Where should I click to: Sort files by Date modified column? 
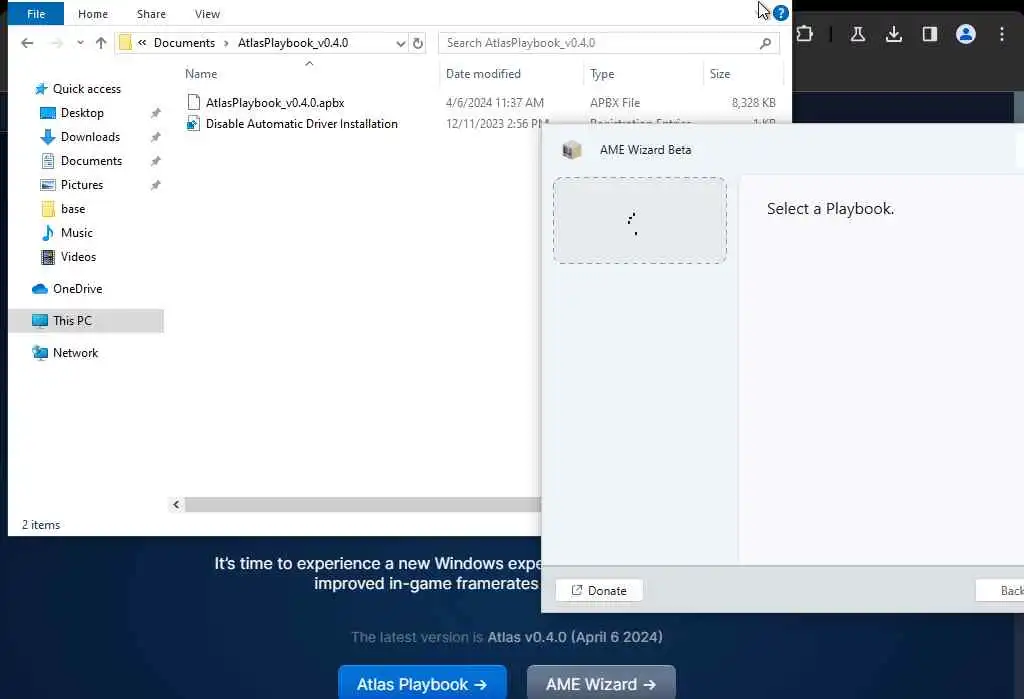pos(483,74)
